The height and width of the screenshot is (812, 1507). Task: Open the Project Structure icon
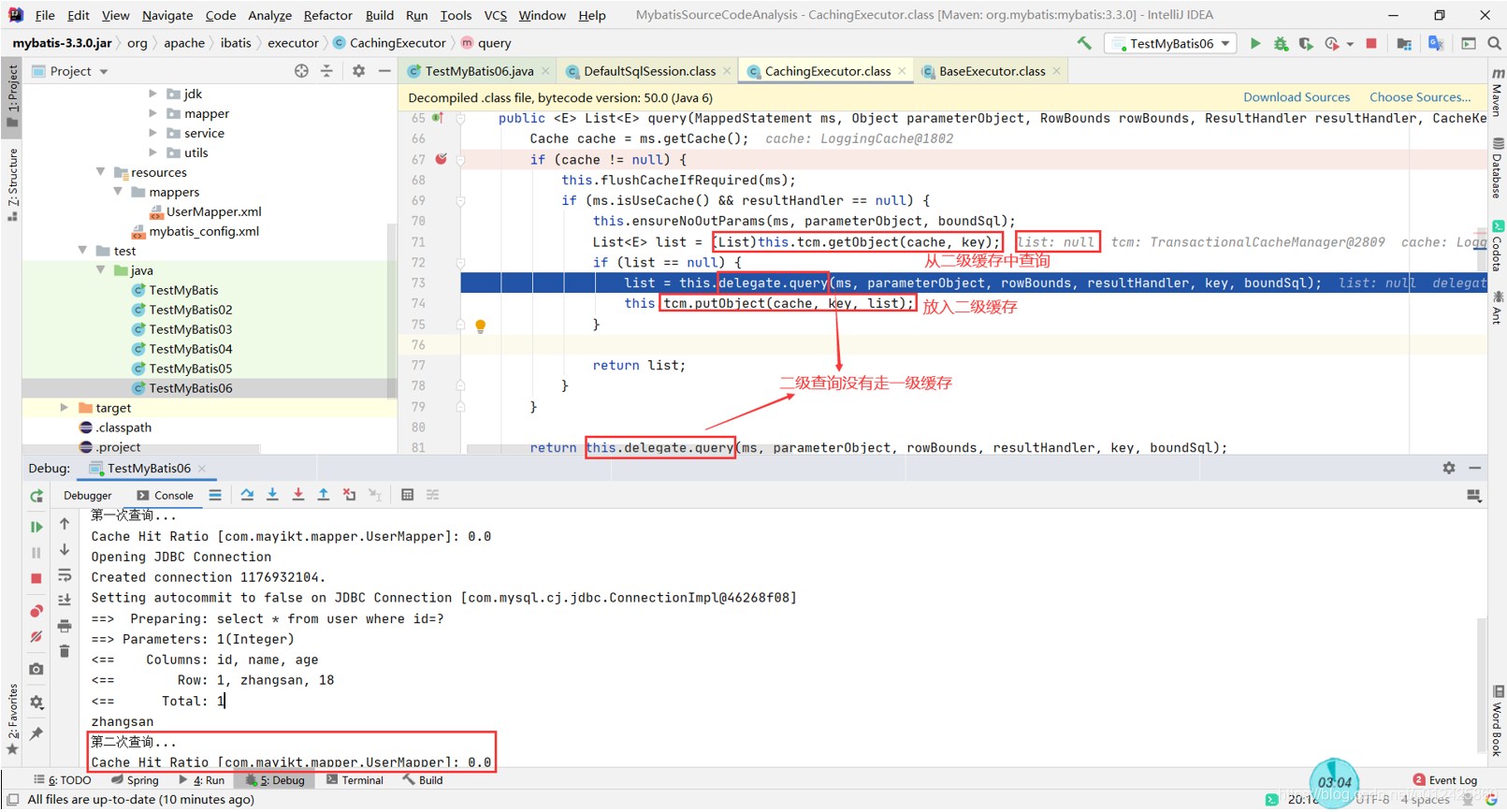pyautogui.click(x=1404, y=43)
